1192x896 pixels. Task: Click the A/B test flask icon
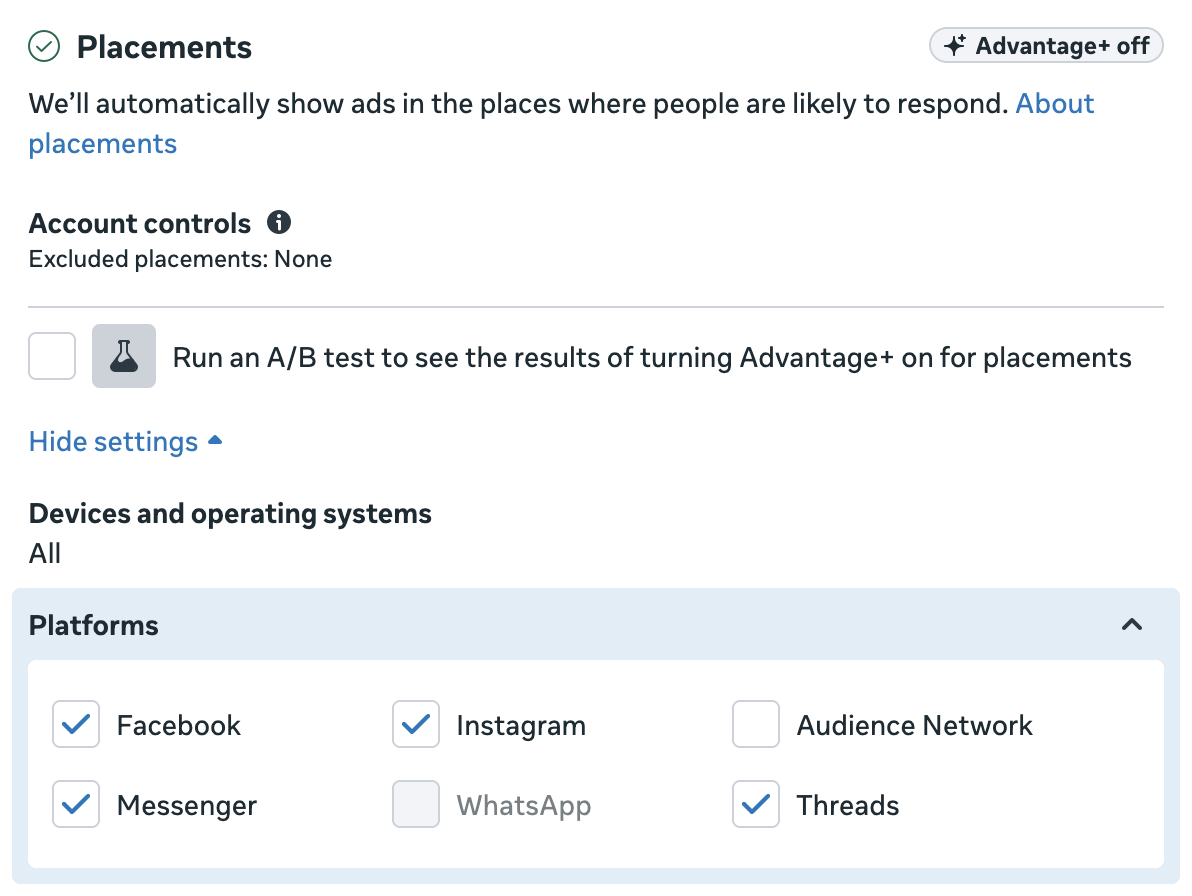124,357
